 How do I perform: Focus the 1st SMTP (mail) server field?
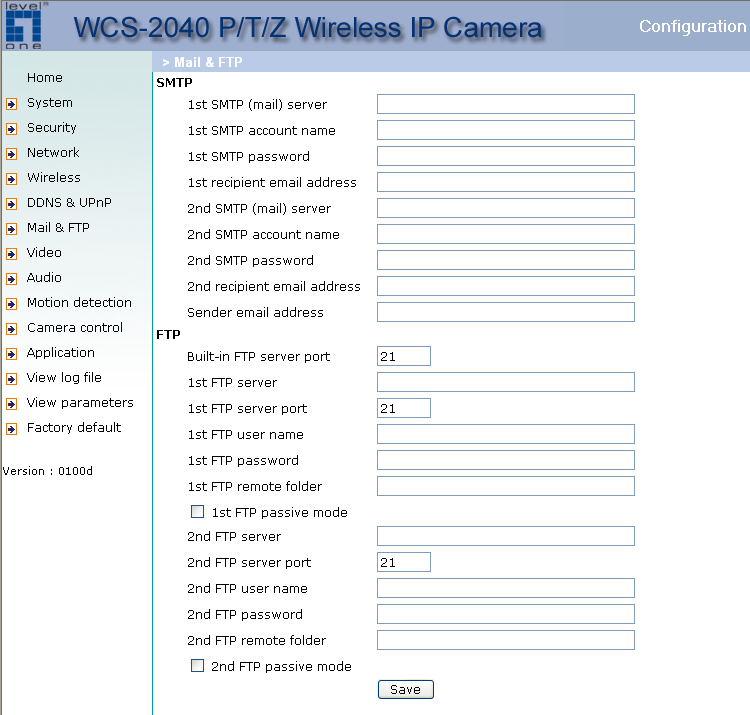506,104
